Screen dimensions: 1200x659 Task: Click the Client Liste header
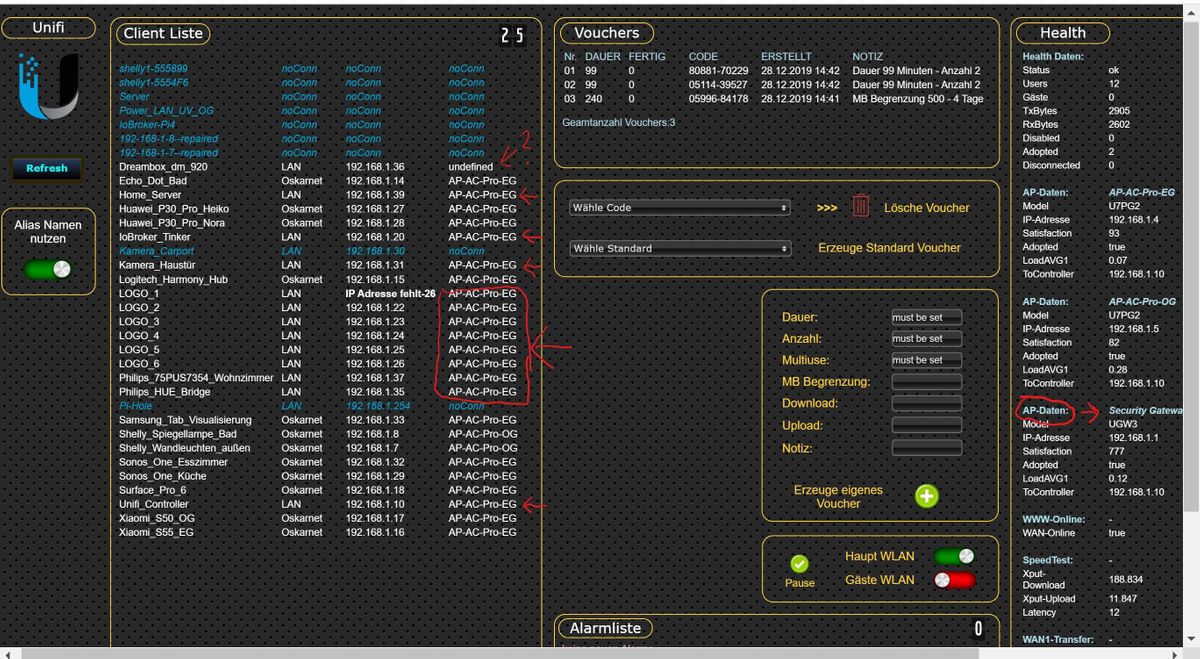pos(163,33)
